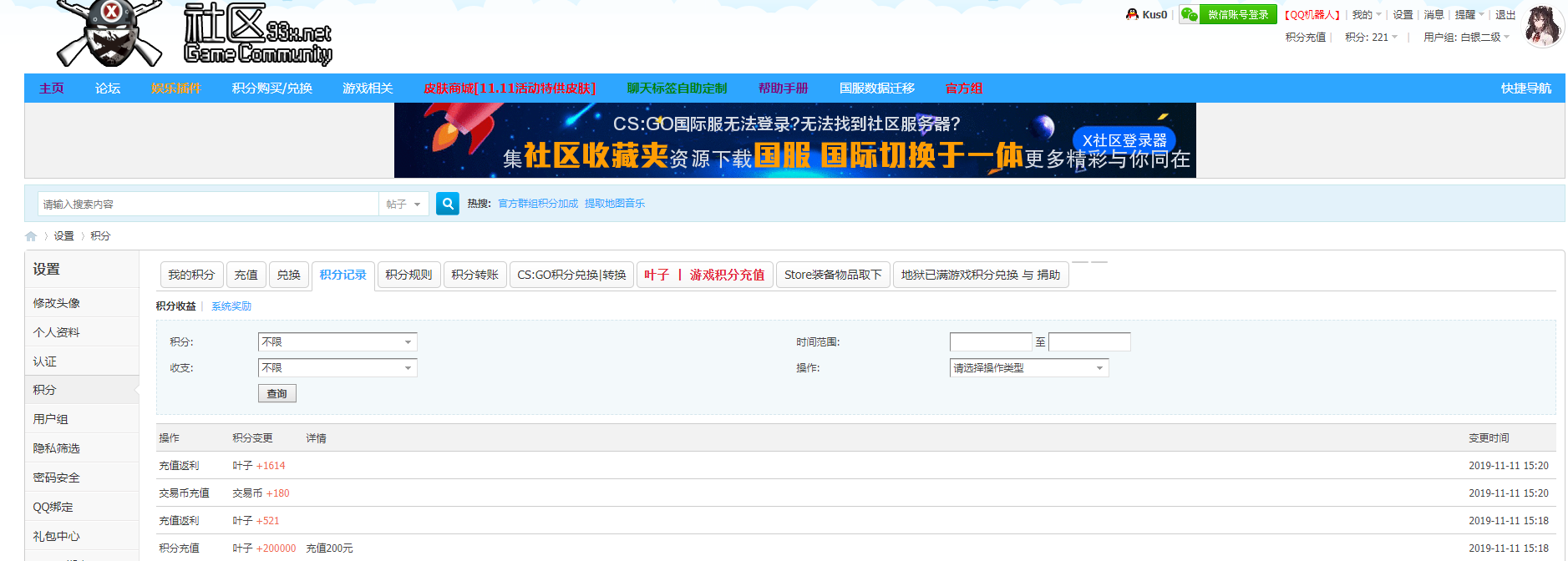Click the 充值200元 detail text

pyautogui.click(x=329, y=548)
